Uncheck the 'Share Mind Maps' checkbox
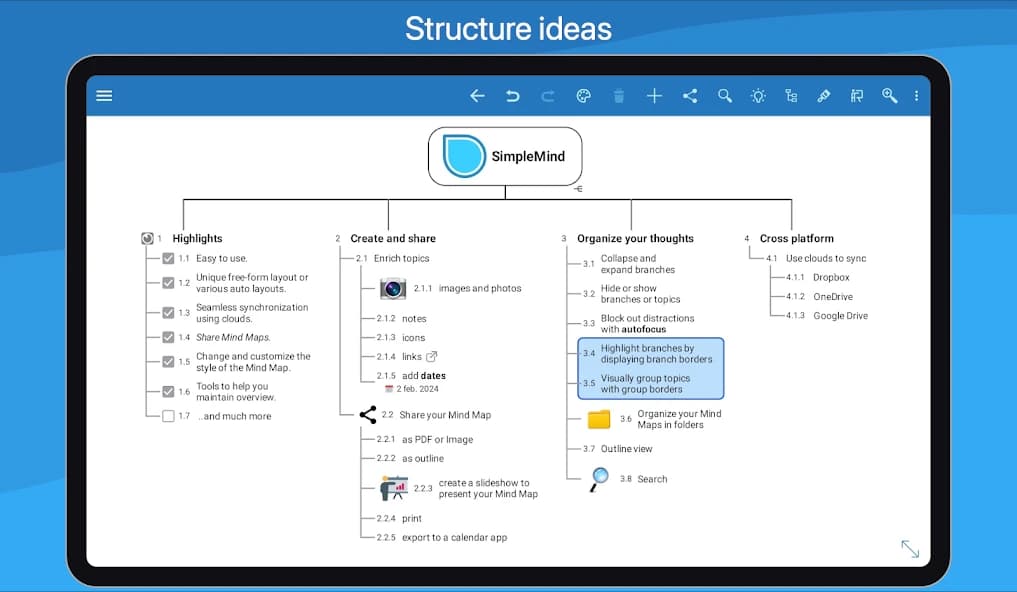Viewport: 1017px width, 592px height. click(167, 337)
